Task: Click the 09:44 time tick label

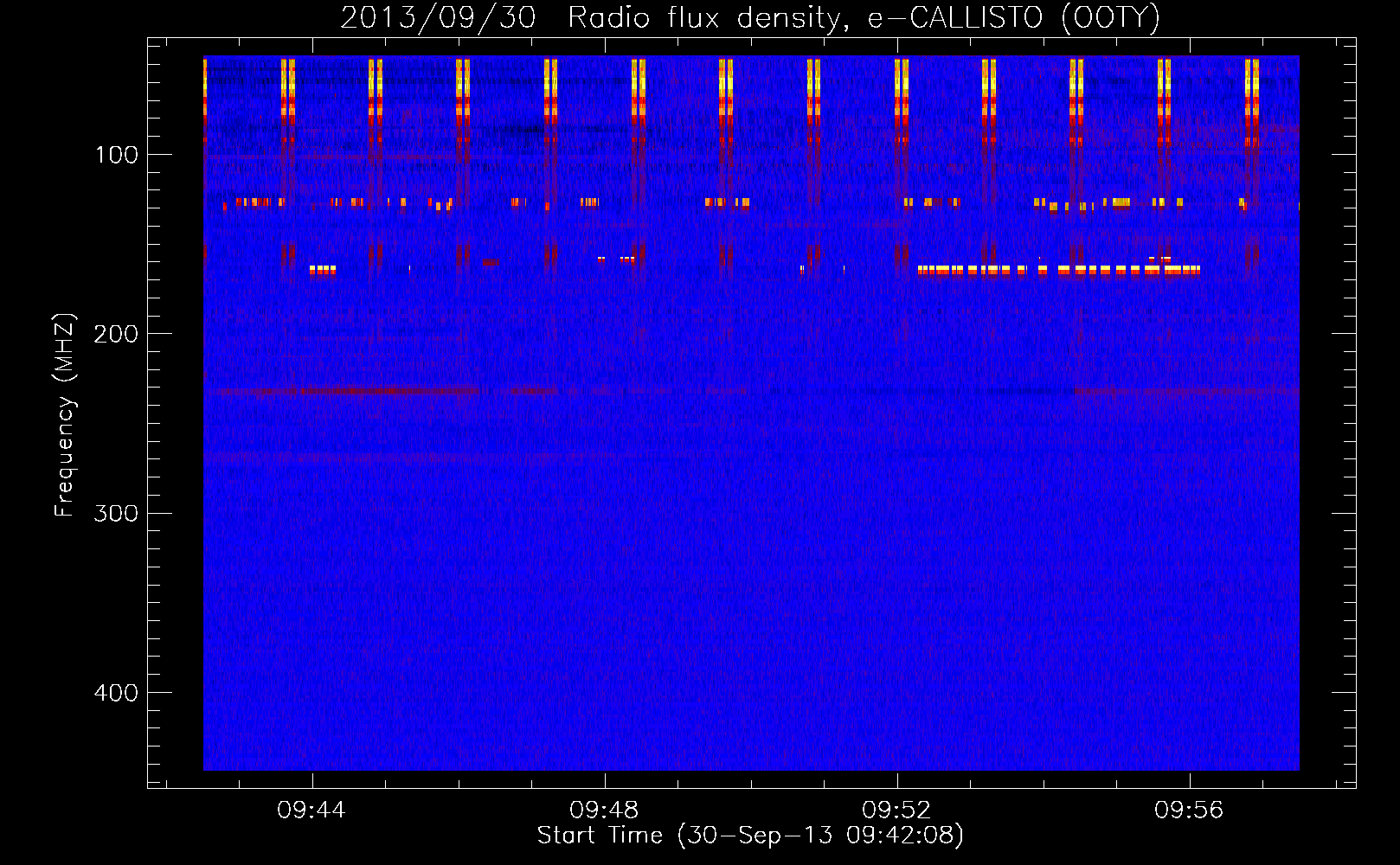Action: coord(311,810)
